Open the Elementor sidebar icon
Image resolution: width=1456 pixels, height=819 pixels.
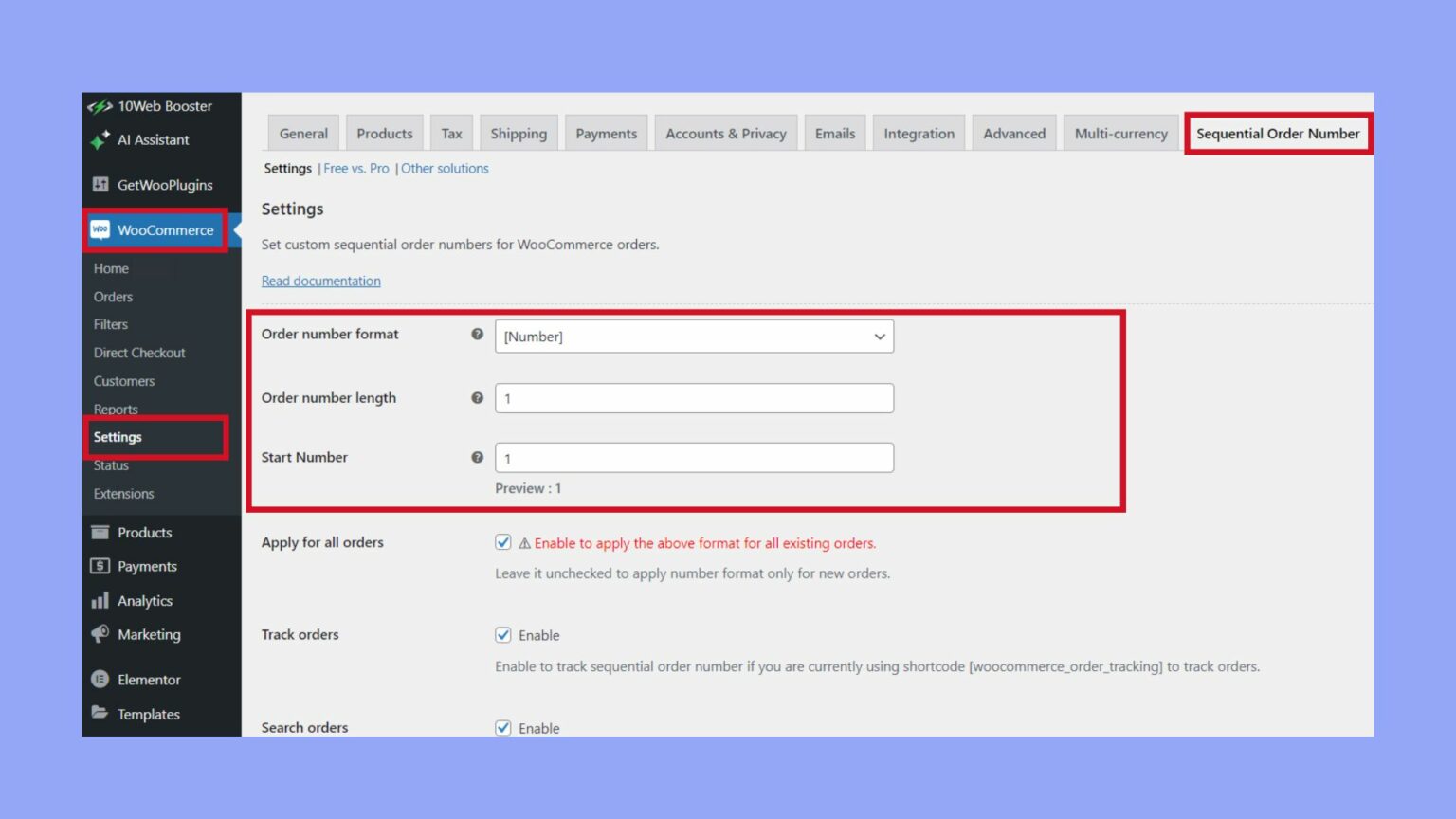101,679
